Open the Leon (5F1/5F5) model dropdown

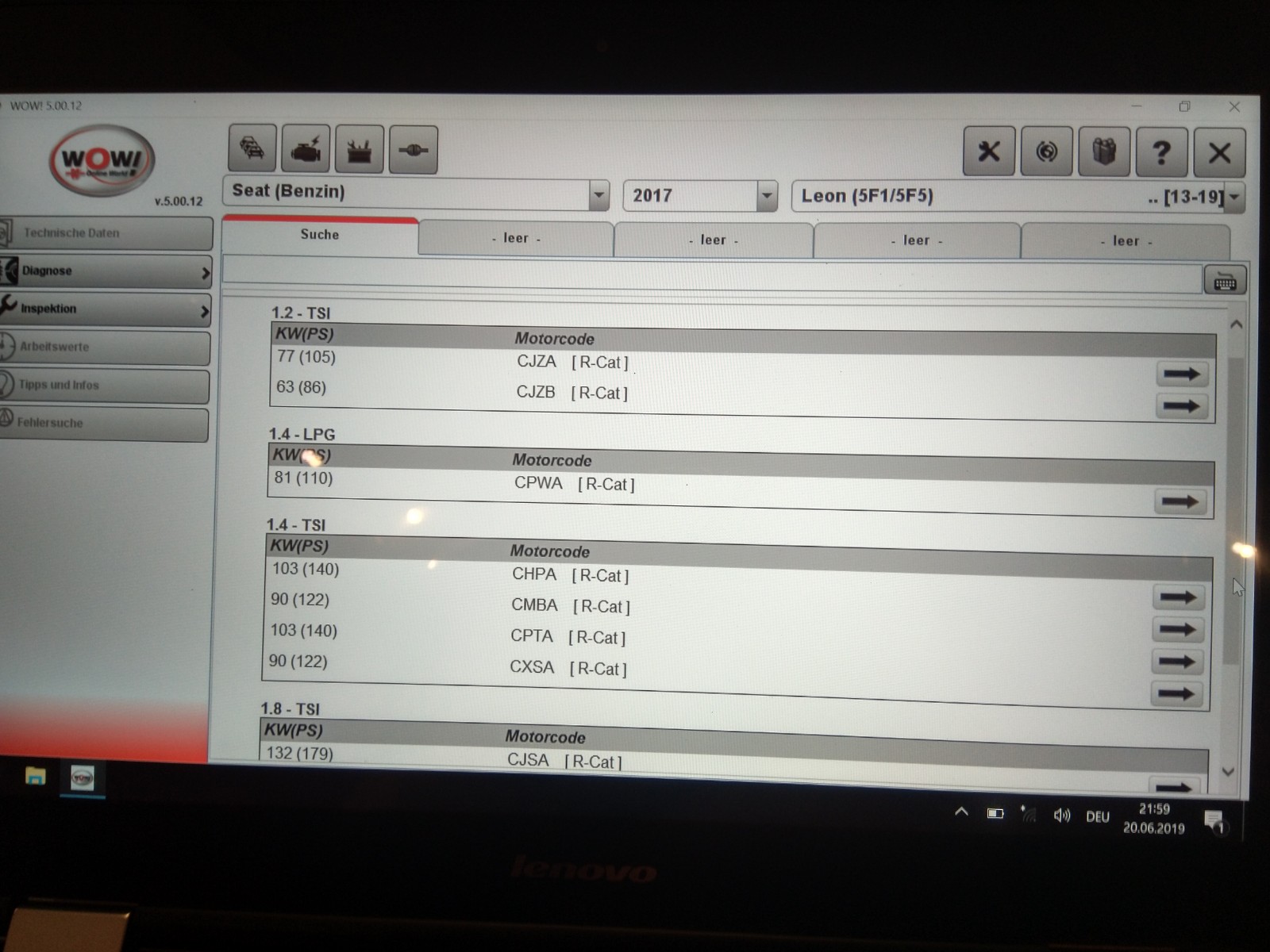pyautogui.click(x=1234, y=198)
